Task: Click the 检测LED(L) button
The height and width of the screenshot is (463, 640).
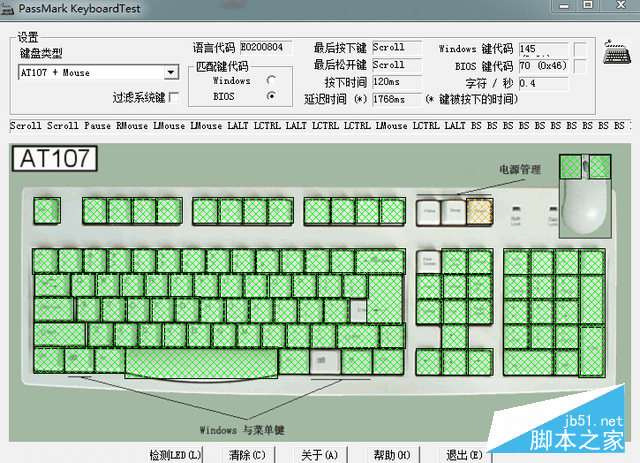Action: point(176,455)
